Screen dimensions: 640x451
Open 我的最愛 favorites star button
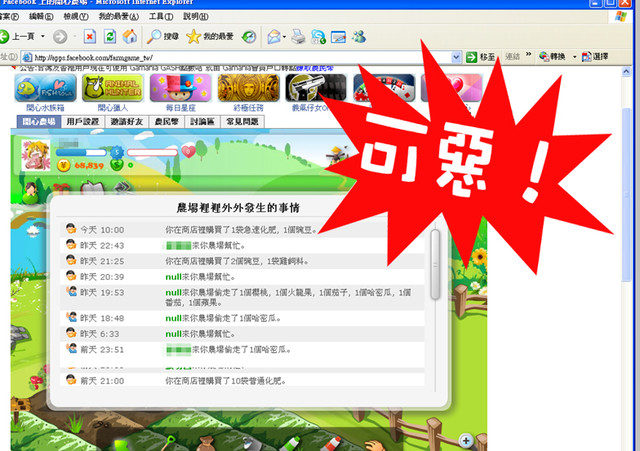click(210, 37)
